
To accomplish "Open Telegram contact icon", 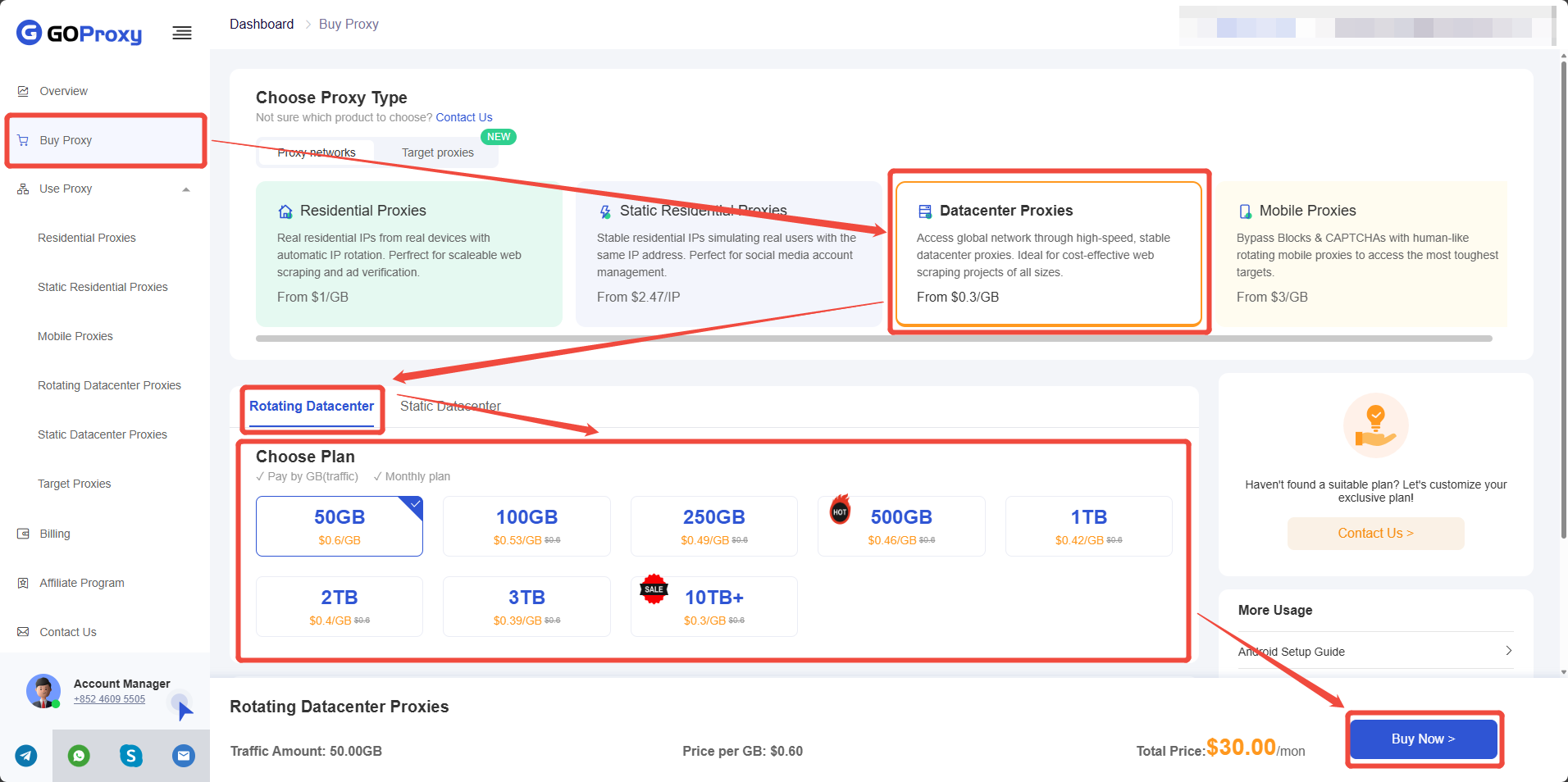I will pyautogui.click(x=26, y=756).
